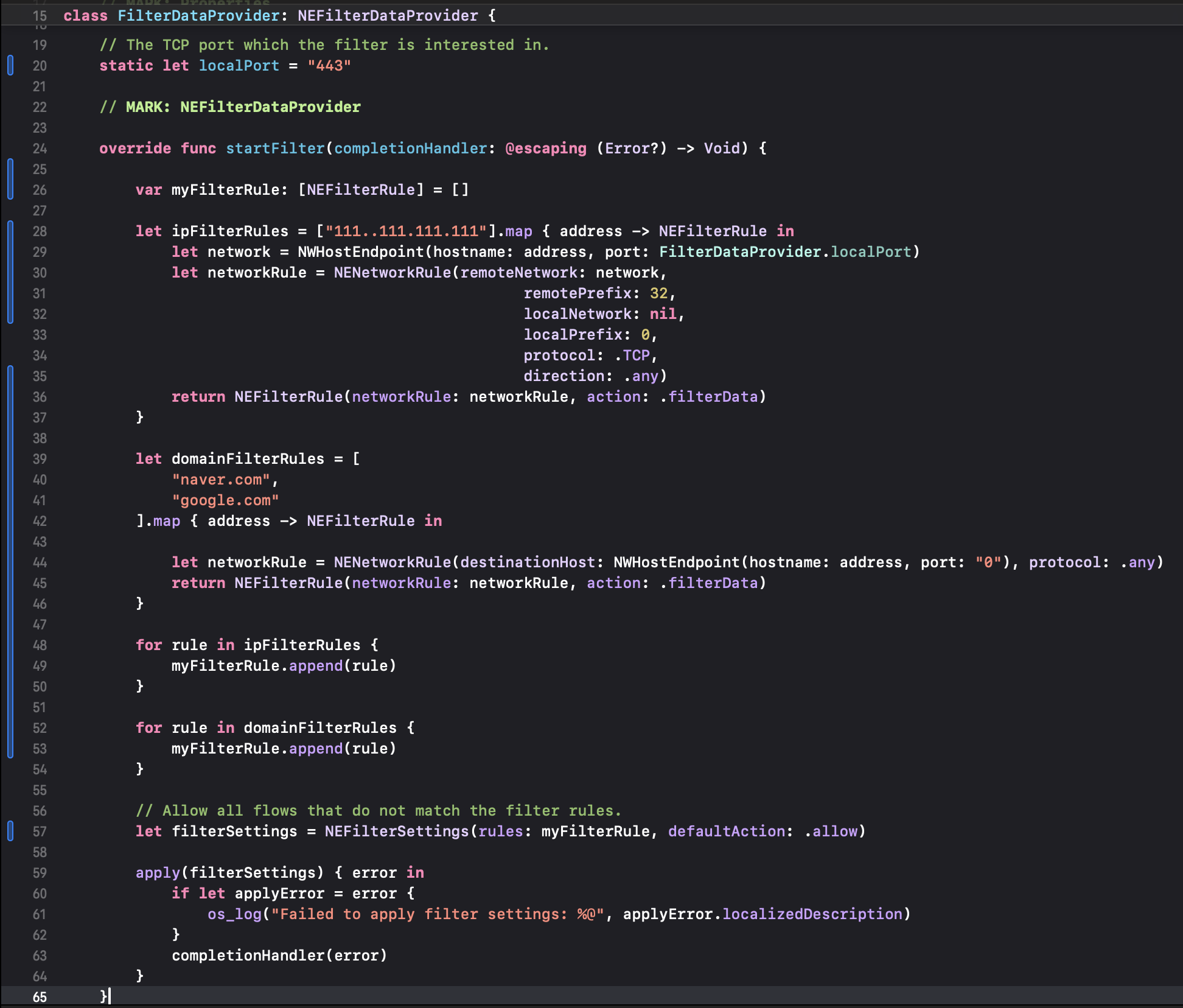The image size is (1183, 1008).
Task: Click the FilterDataProvider class name in sticky header
Action: coord(198,16)
